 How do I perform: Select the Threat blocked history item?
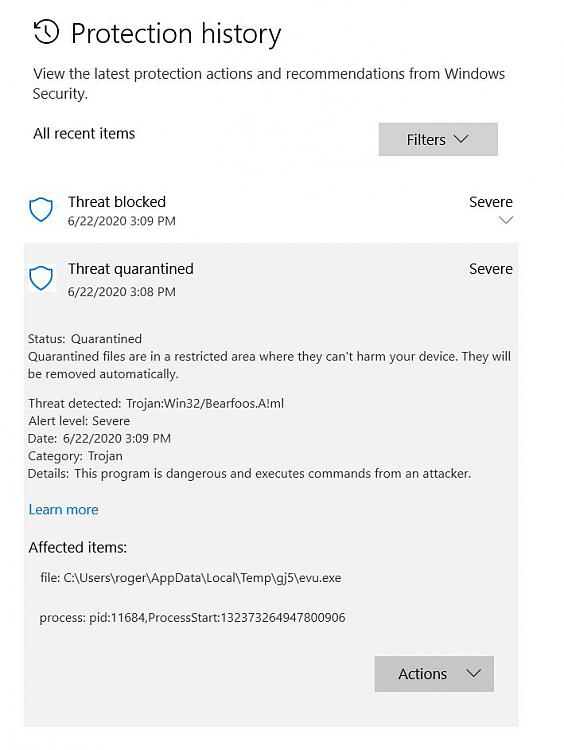point(271,210)
